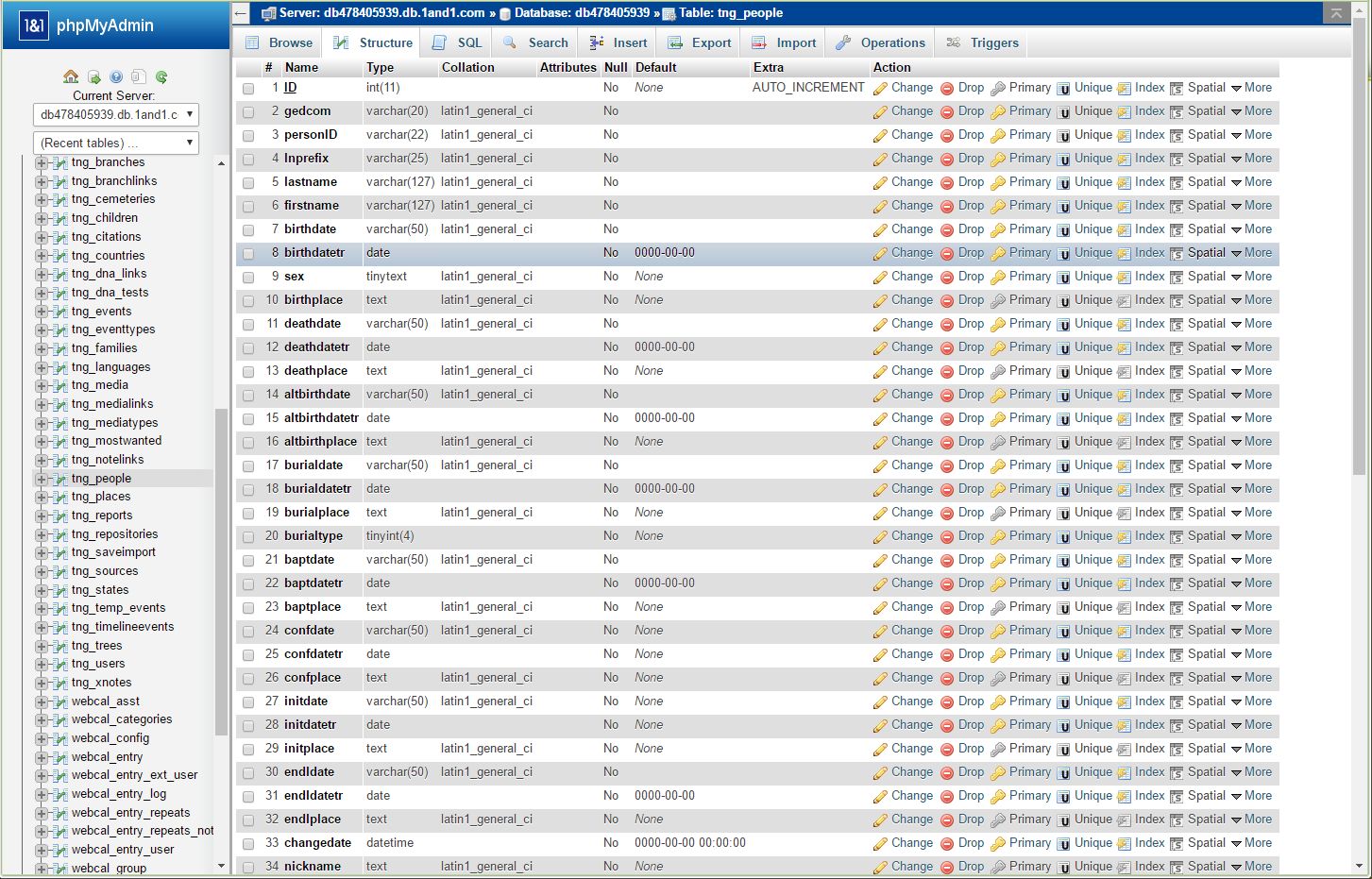Click the Primary link for burialdate row

pos(1029,465)
